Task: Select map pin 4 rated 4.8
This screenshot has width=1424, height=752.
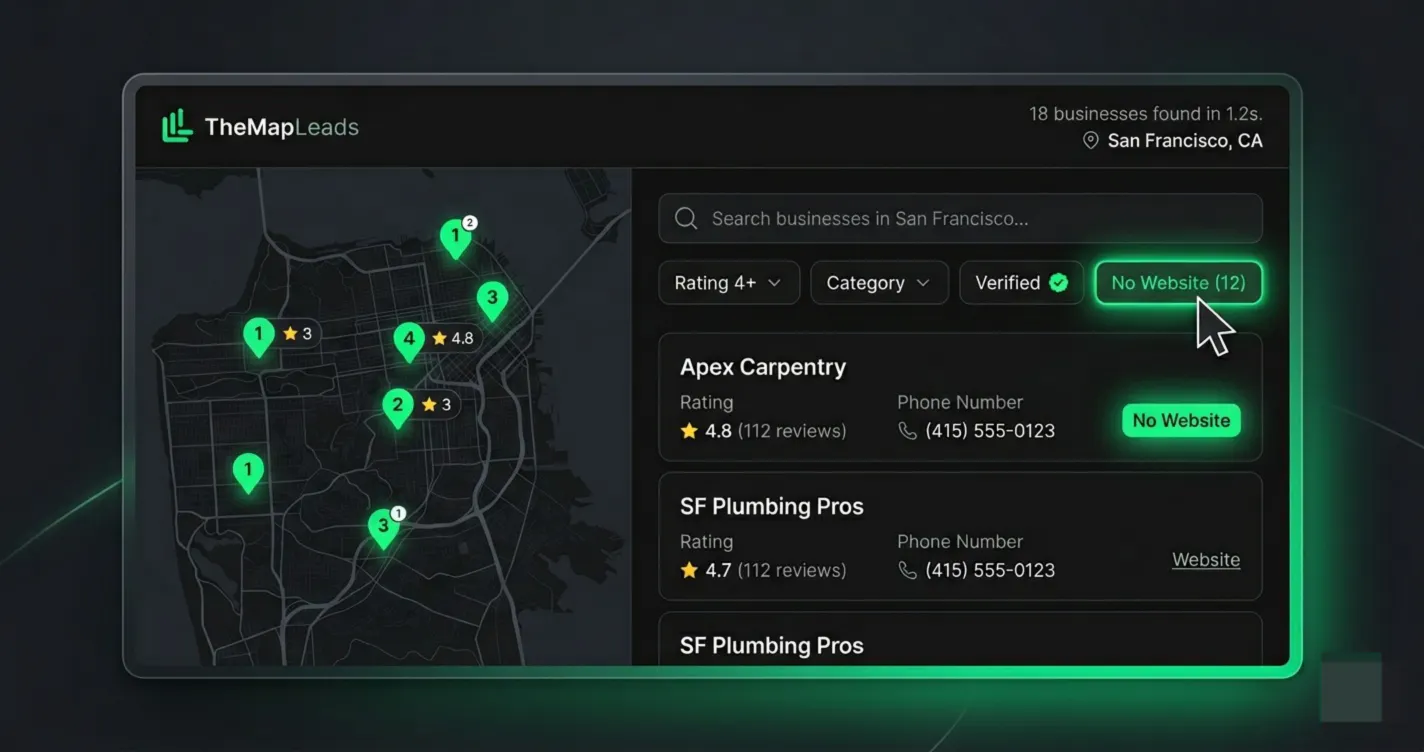Action: click(408, 341)
